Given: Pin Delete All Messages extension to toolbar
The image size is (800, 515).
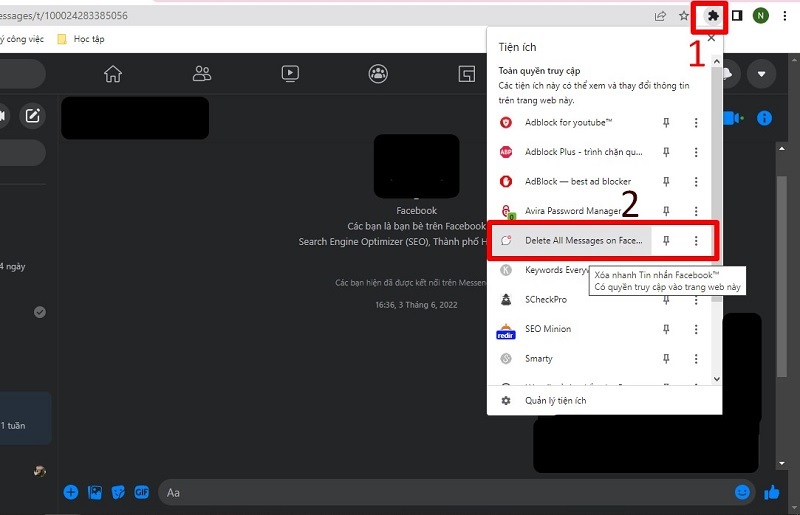Looking at the screenshot, I should [x=666, y=240].
